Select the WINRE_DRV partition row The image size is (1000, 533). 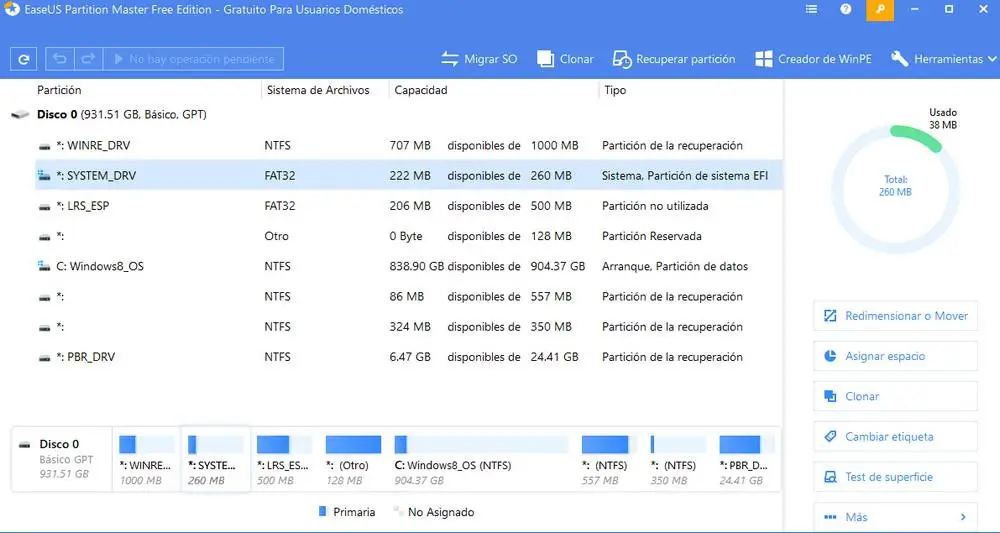click(x=408, y=145)
